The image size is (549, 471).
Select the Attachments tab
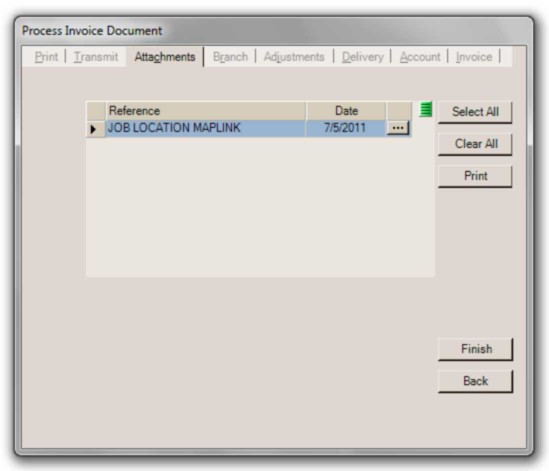165,56
